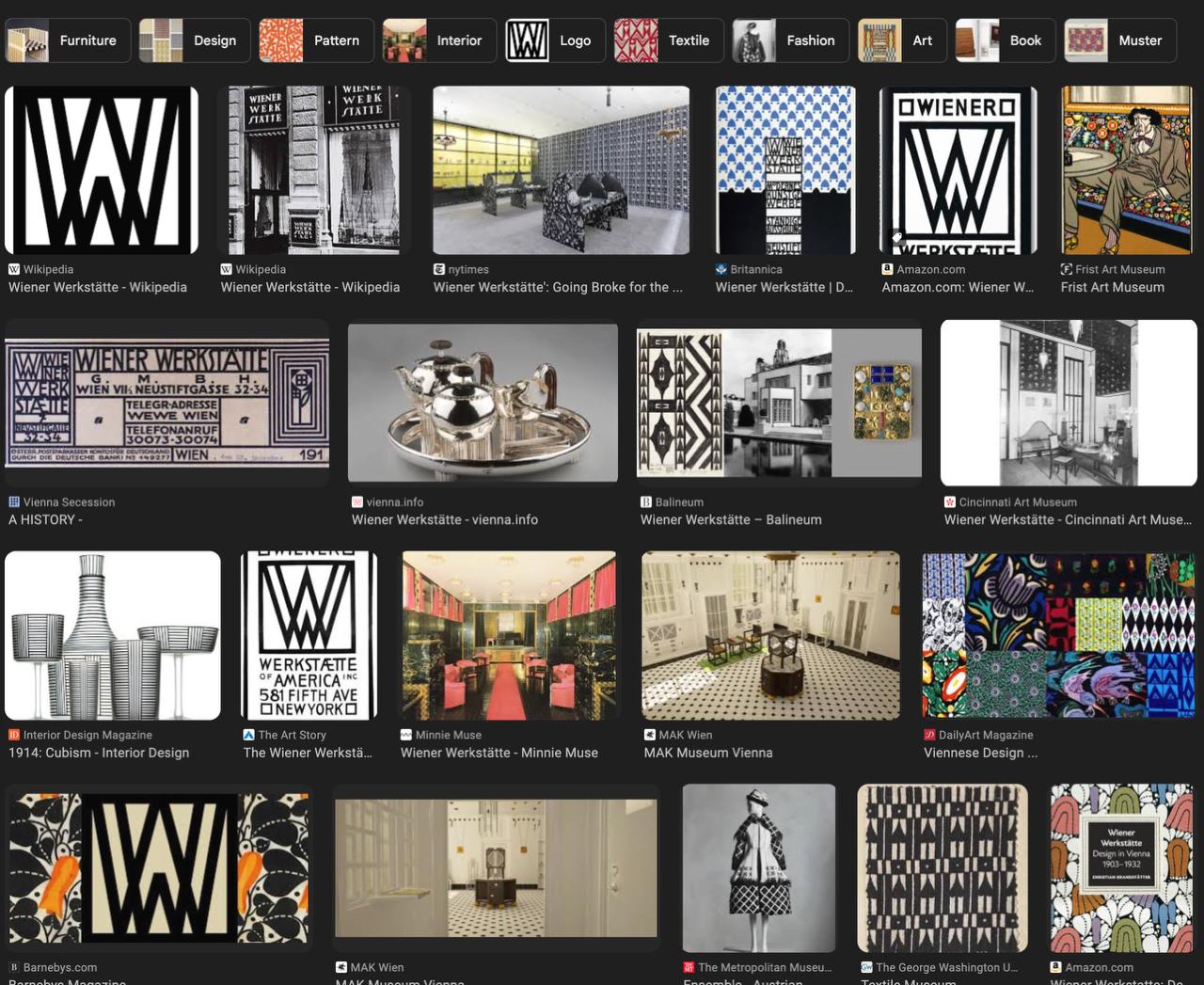
Task: Click the nytimes source icon below the showroom image
Action: [x=438, y=269]
